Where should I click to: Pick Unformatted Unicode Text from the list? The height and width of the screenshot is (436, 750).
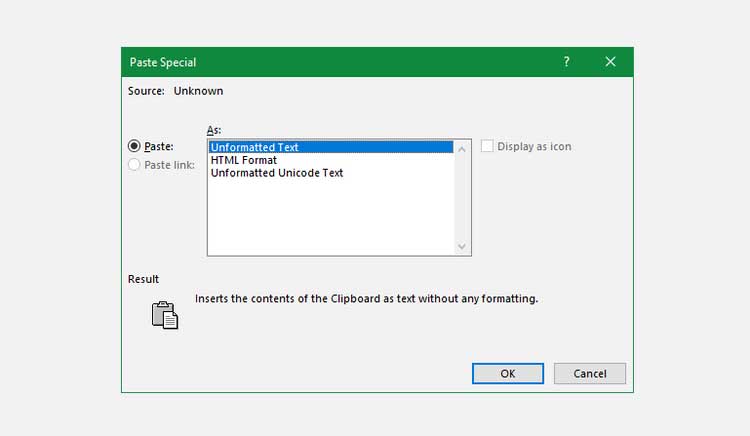277,173
